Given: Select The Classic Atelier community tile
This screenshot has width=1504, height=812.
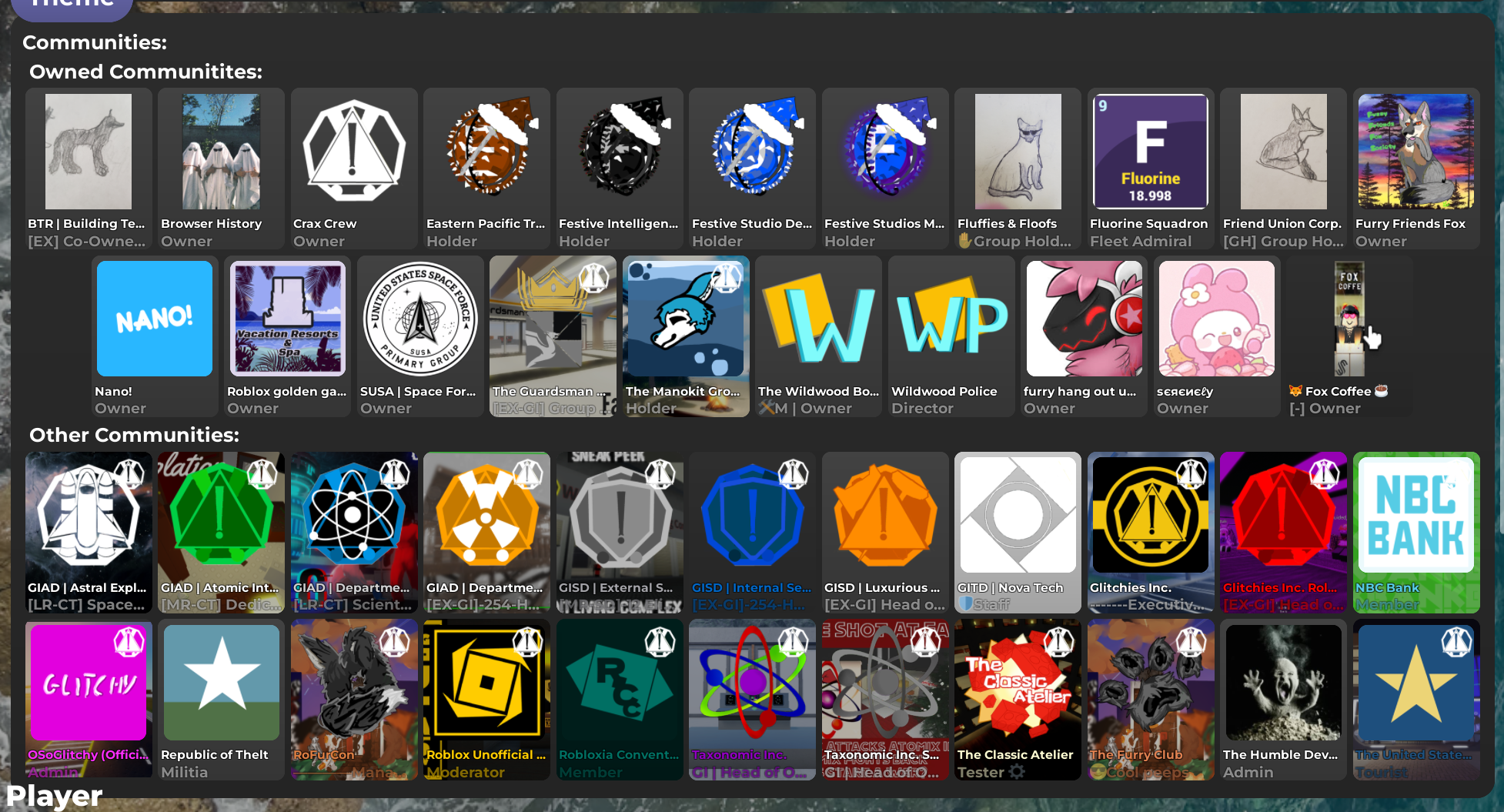Looking at the screenshot, I should pyautogui.click(x=1018, y=699).
